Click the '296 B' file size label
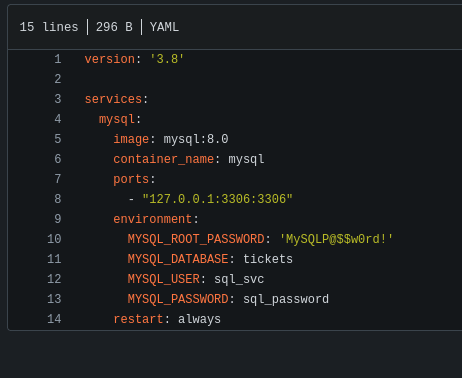Image resolution: width=462 pixels, height=378 pixels. point(114,27)
